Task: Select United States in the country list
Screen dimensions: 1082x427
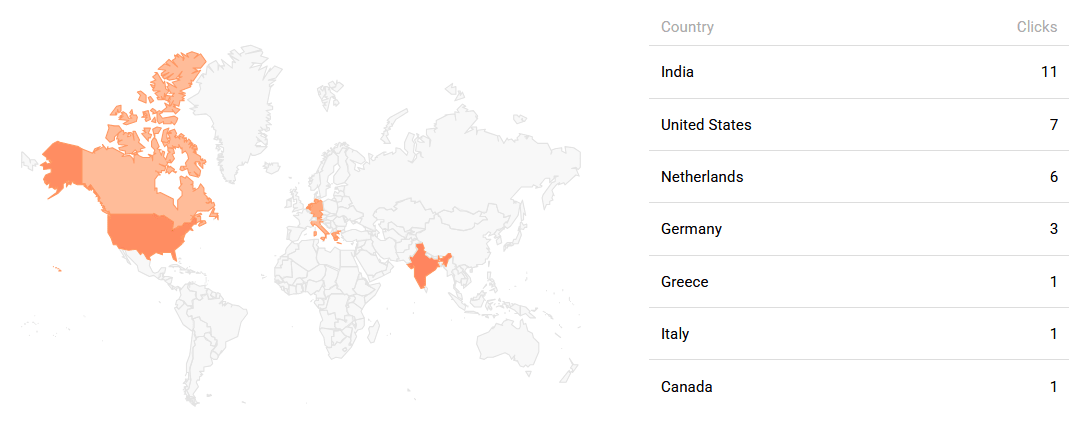Action: pyautogui.click(x=706, y=125)
